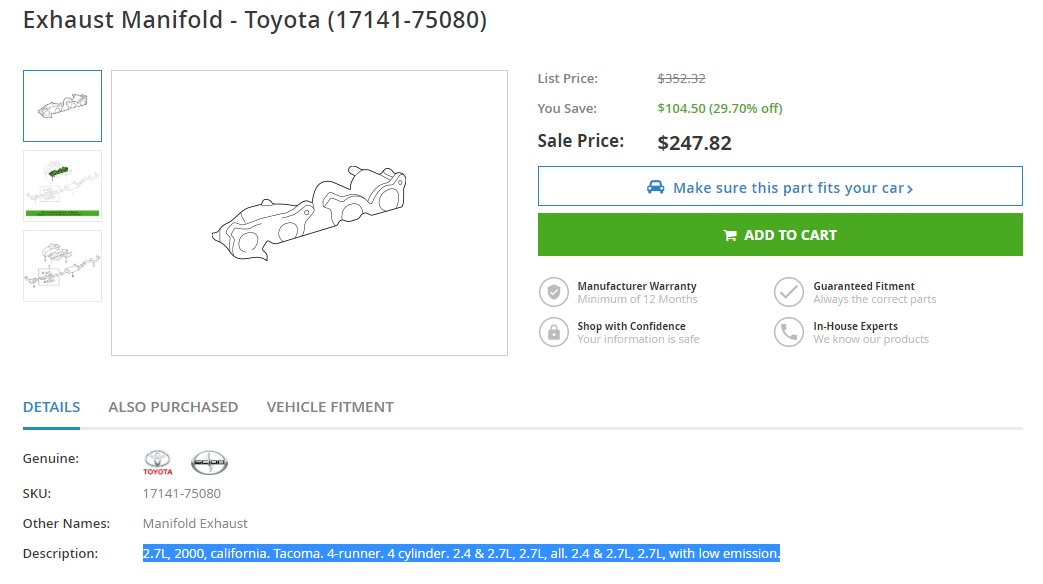Viewport: 1043px width, 584px height.
Task: Click the Scion brand logo
Action: [x=210, y=462]
